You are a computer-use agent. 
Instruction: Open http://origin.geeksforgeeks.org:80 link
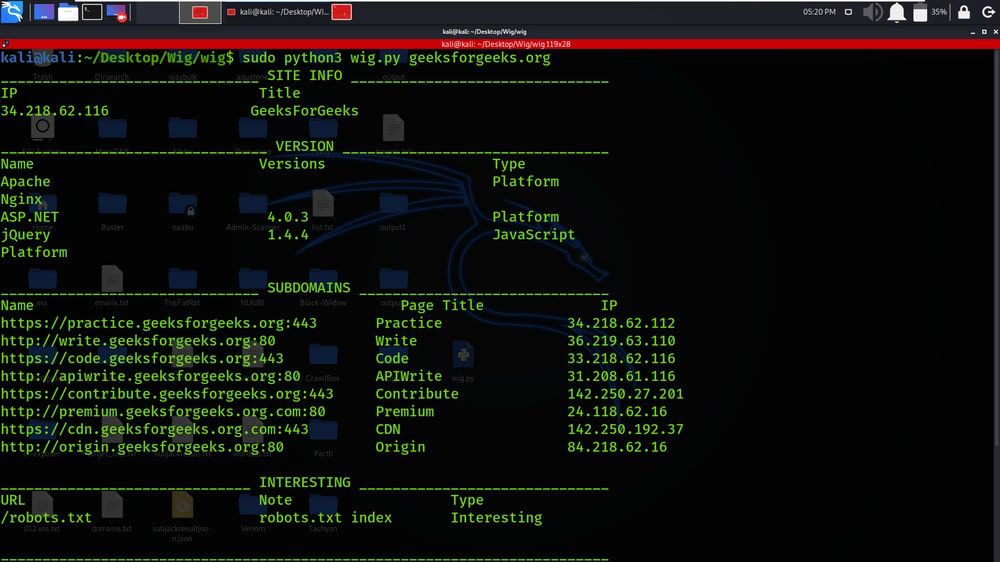click(142, 447)
